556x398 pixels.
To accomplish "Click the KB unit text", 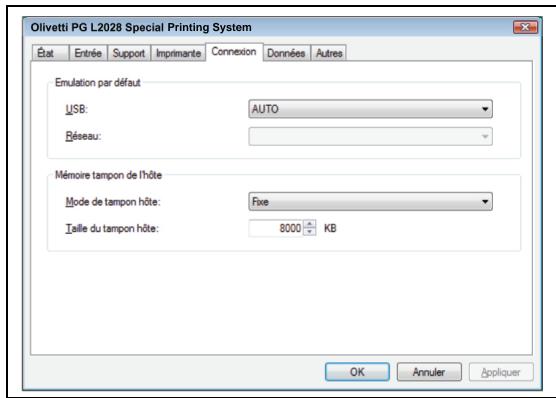I will (x=330, y=228).
